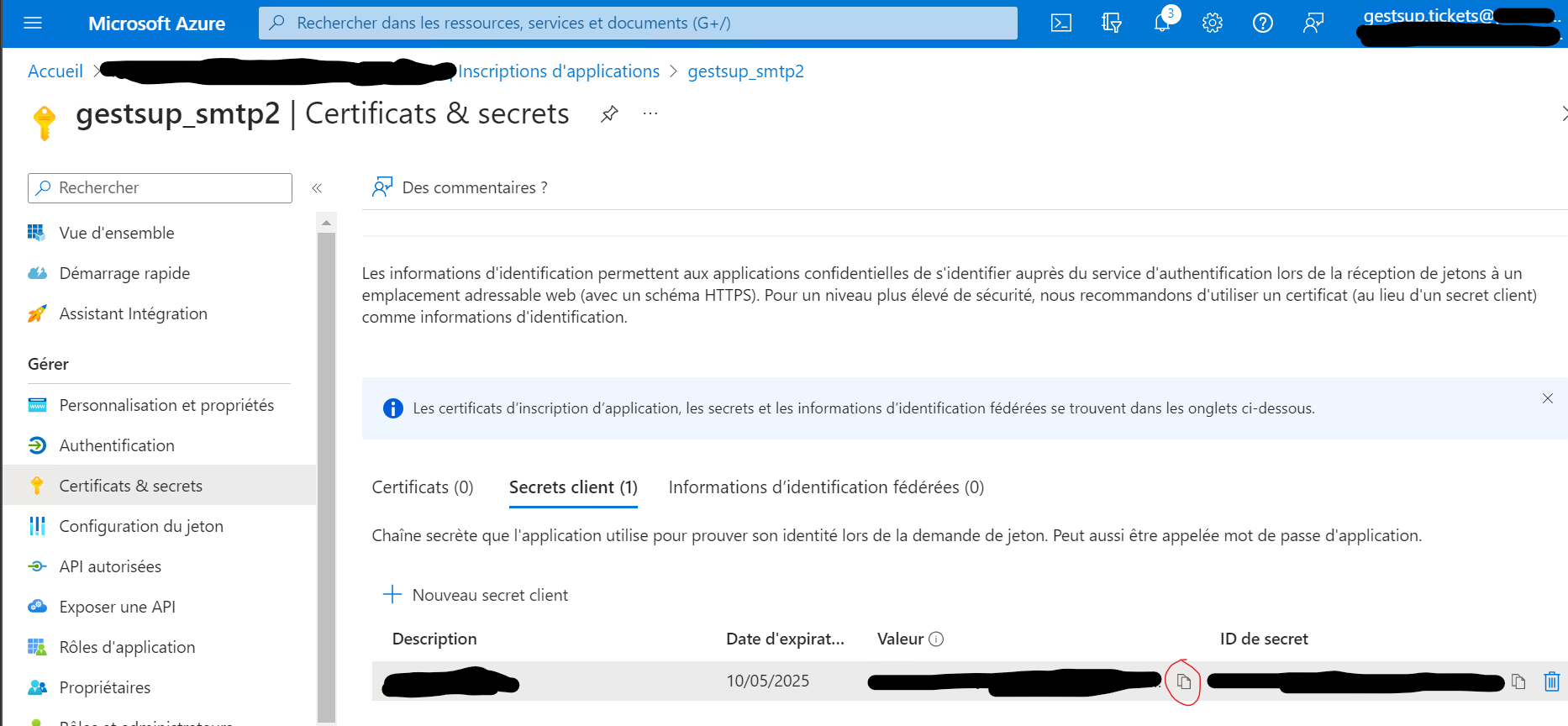The width and height of the screenshot is (1568, 726).
Task: Switch to Informations d'identification fédérées tab
Action: click(x=826, y=487)
